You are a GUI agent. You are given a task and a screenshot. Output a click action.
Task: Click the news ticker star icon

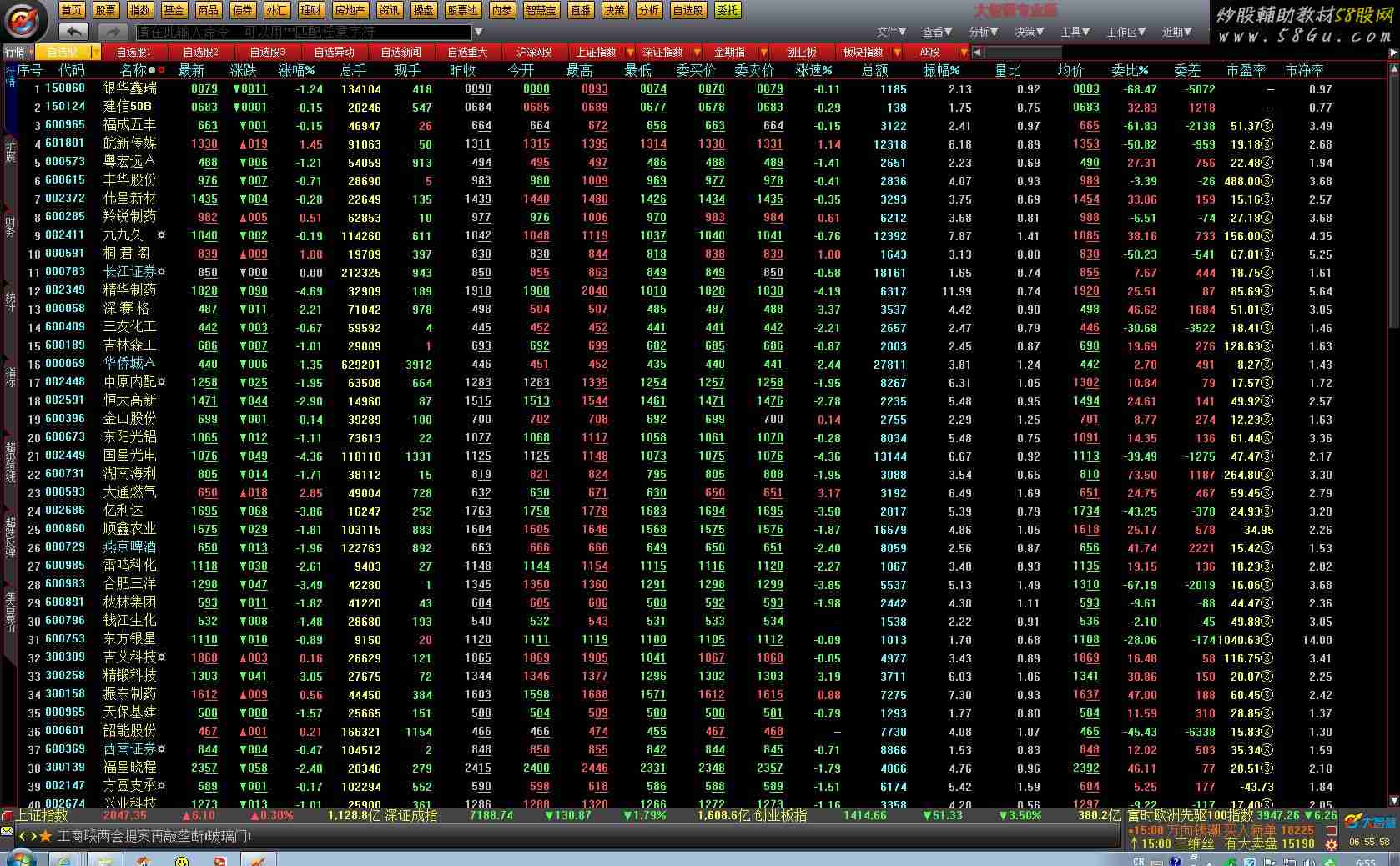[45, 836]
